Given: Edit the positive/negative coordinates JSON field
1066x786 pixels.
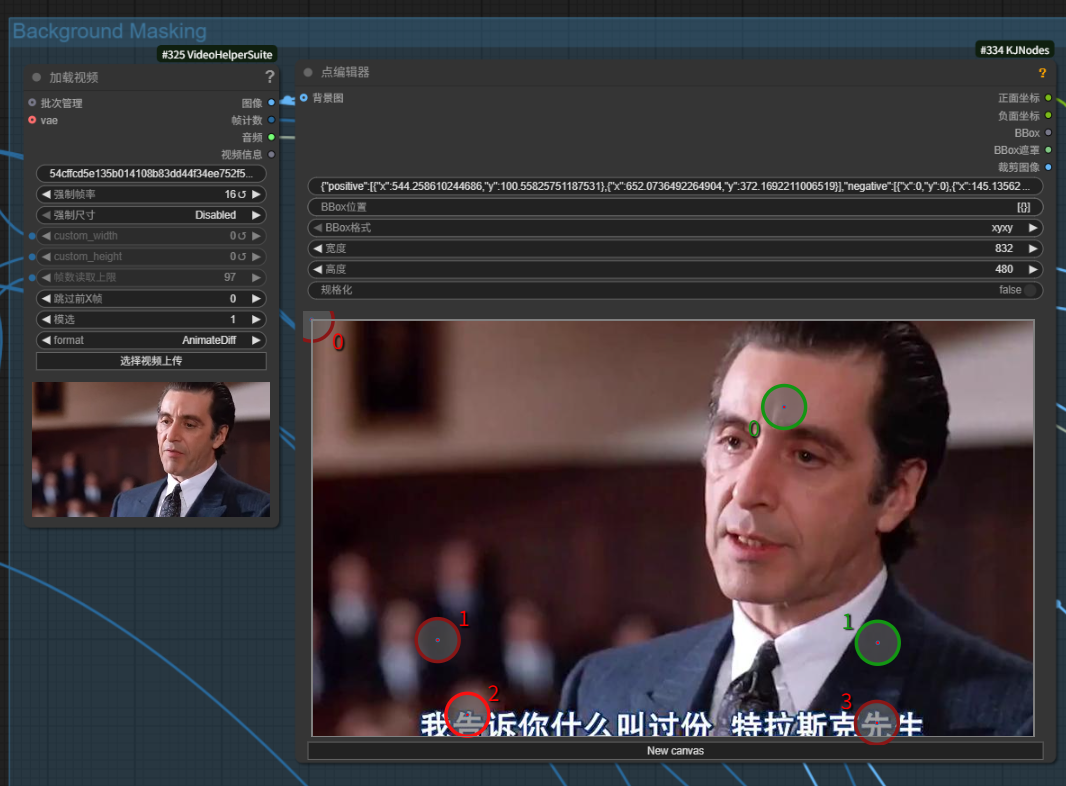Looking at the screenshot, I should click(x=675, y=186).
